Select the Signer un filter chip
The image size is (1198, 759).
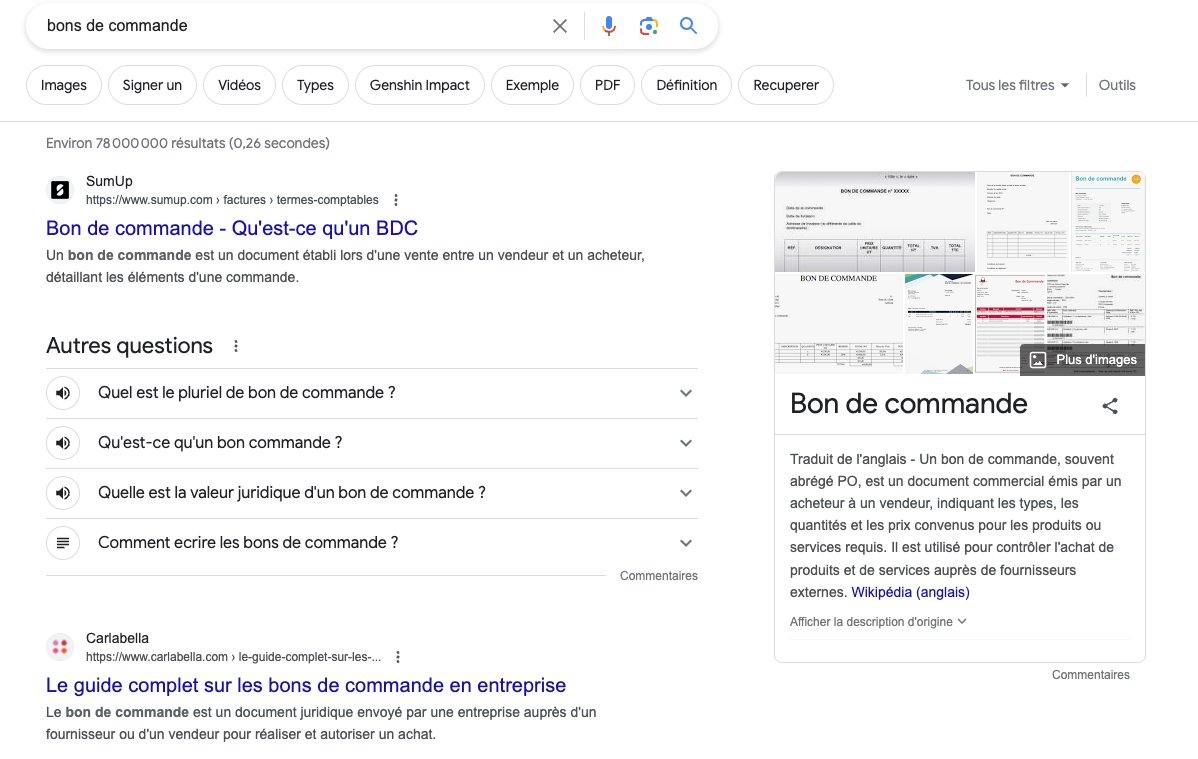152,85
